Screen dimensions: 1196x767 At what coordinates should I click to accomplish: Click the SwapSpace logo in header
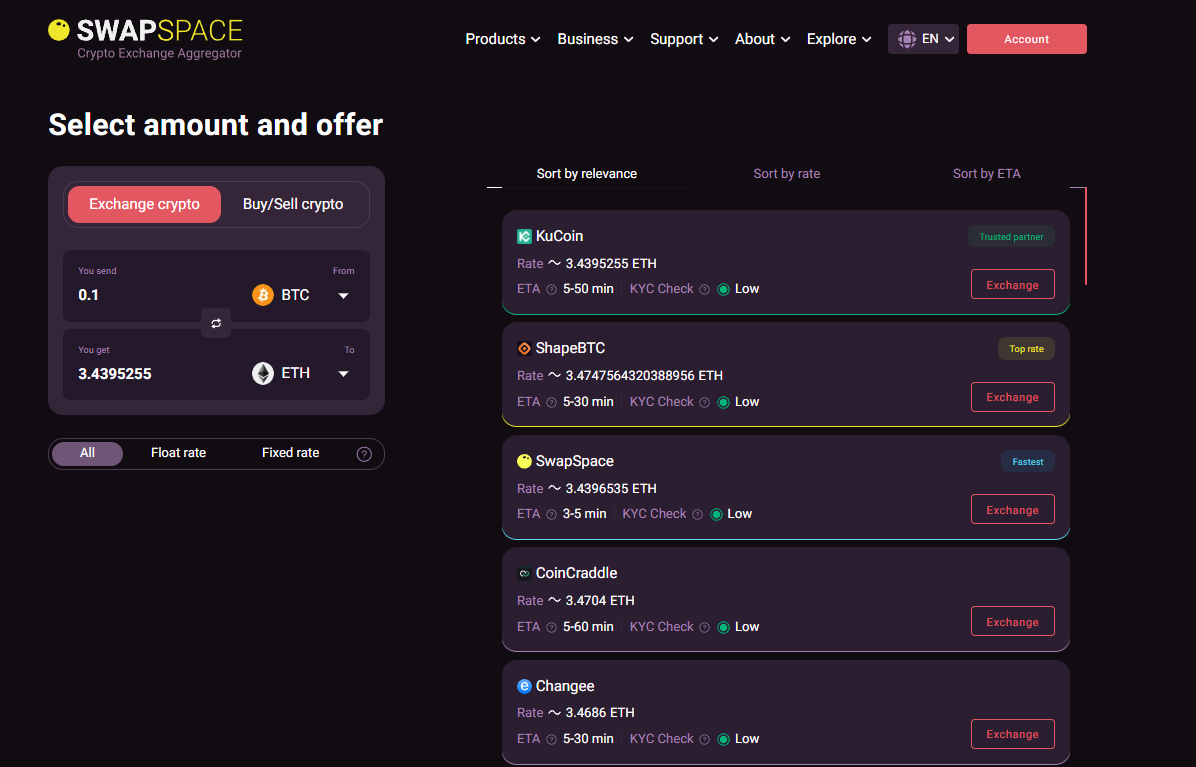[145, 38]
